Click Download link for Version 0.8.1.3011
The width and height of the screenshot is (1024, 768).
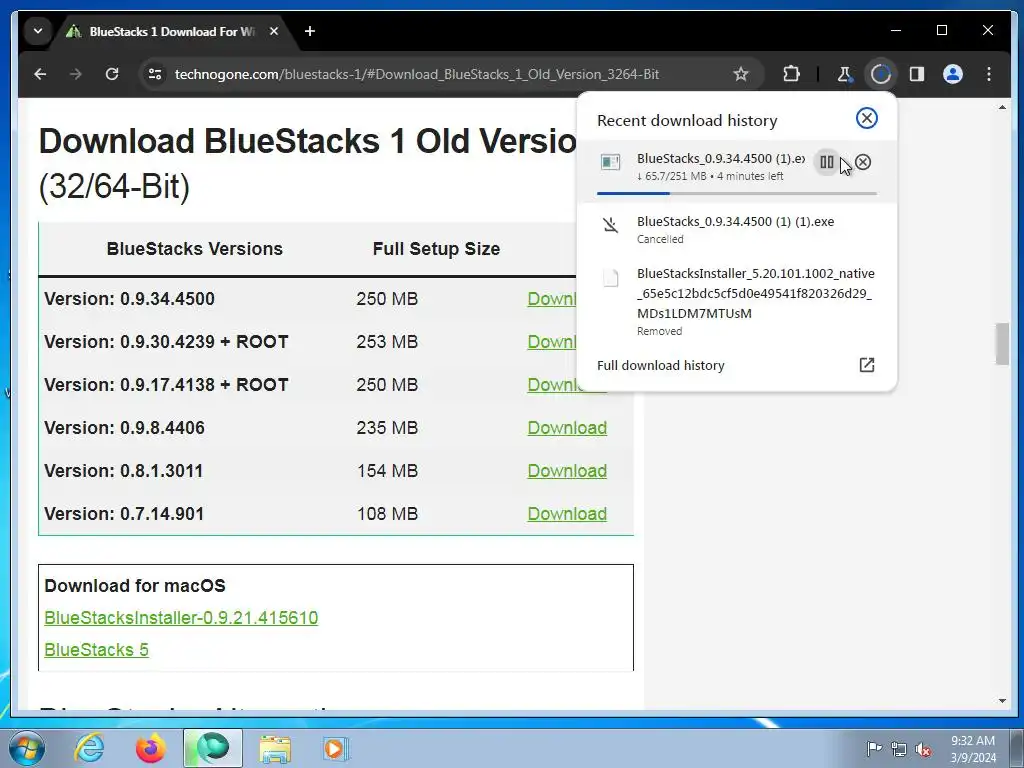pyautogui.click(x=567, y=471)
